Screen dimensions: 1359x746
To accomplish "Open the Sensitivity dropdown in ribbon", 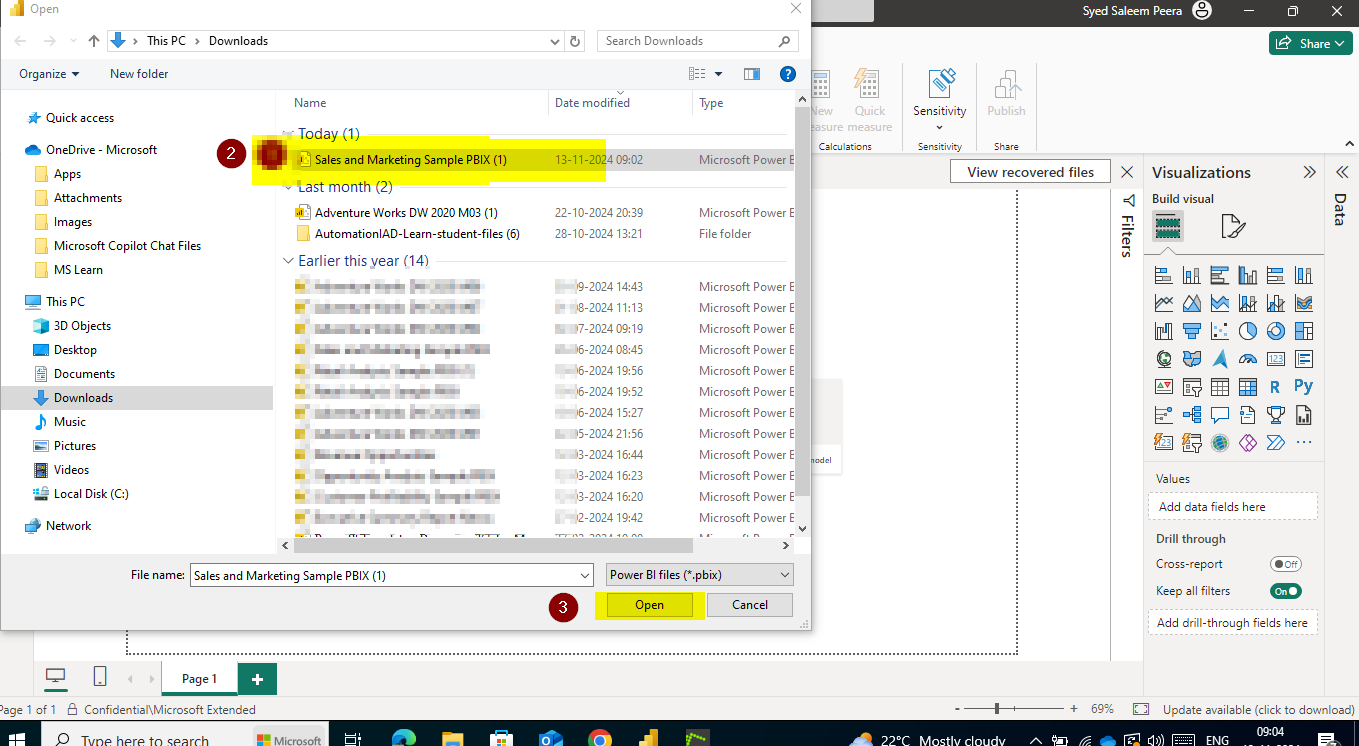I will pos(939,127).
